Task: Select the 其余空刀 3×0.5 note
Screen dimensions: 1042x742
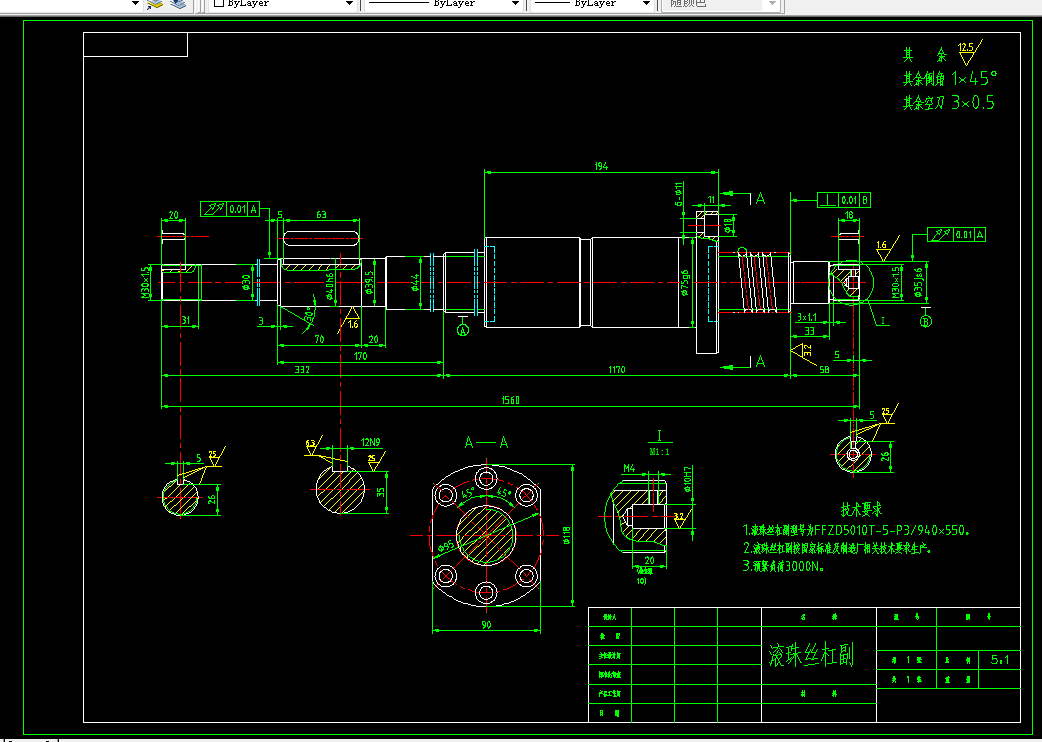Action: (x=948, y=102)
